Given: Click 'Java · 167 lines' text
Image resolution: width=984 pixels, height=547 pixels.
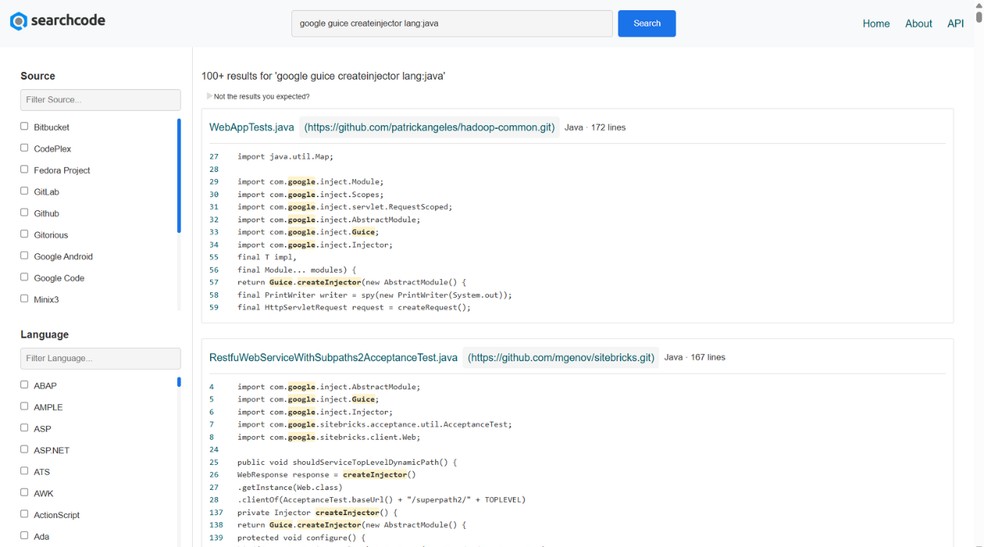Looking at the screenshot, I should tap(695, 357).
